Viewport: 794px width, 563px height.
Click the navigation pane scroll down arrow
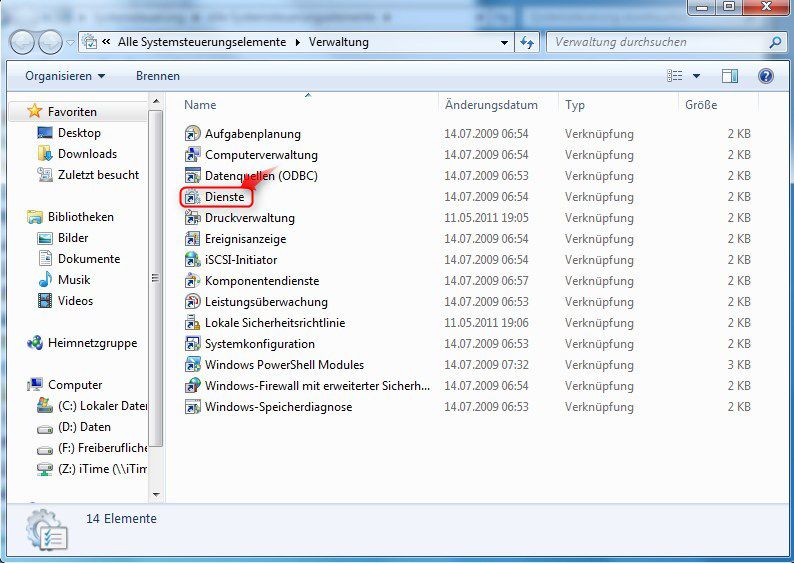156,495
